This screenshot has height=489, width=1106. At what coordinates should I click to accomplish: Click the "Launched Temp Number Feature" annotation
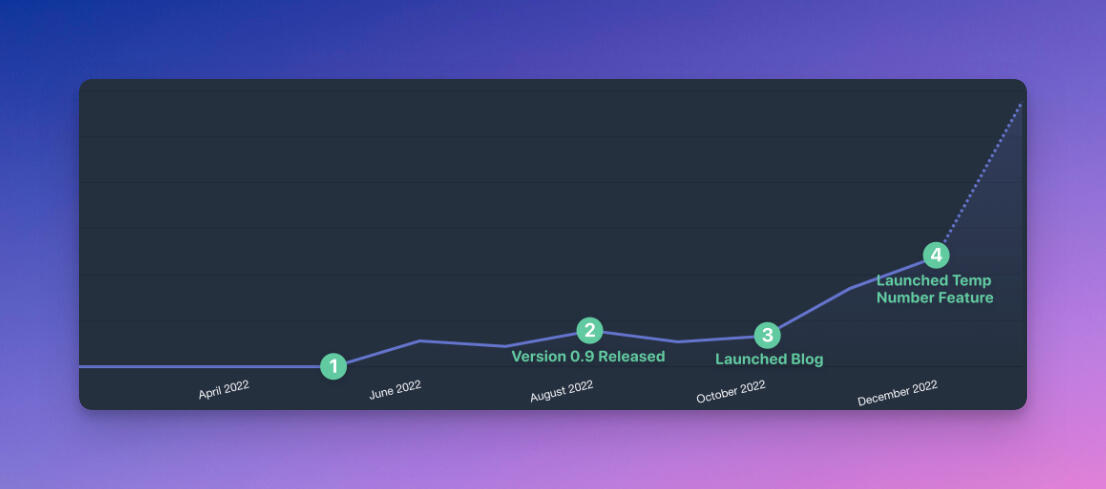[935, 289]
